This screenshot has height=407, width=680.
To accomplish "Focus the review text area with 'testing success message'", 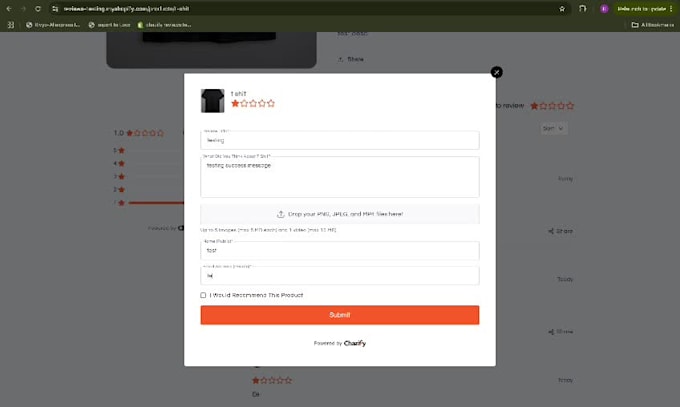I will [340, 177].
